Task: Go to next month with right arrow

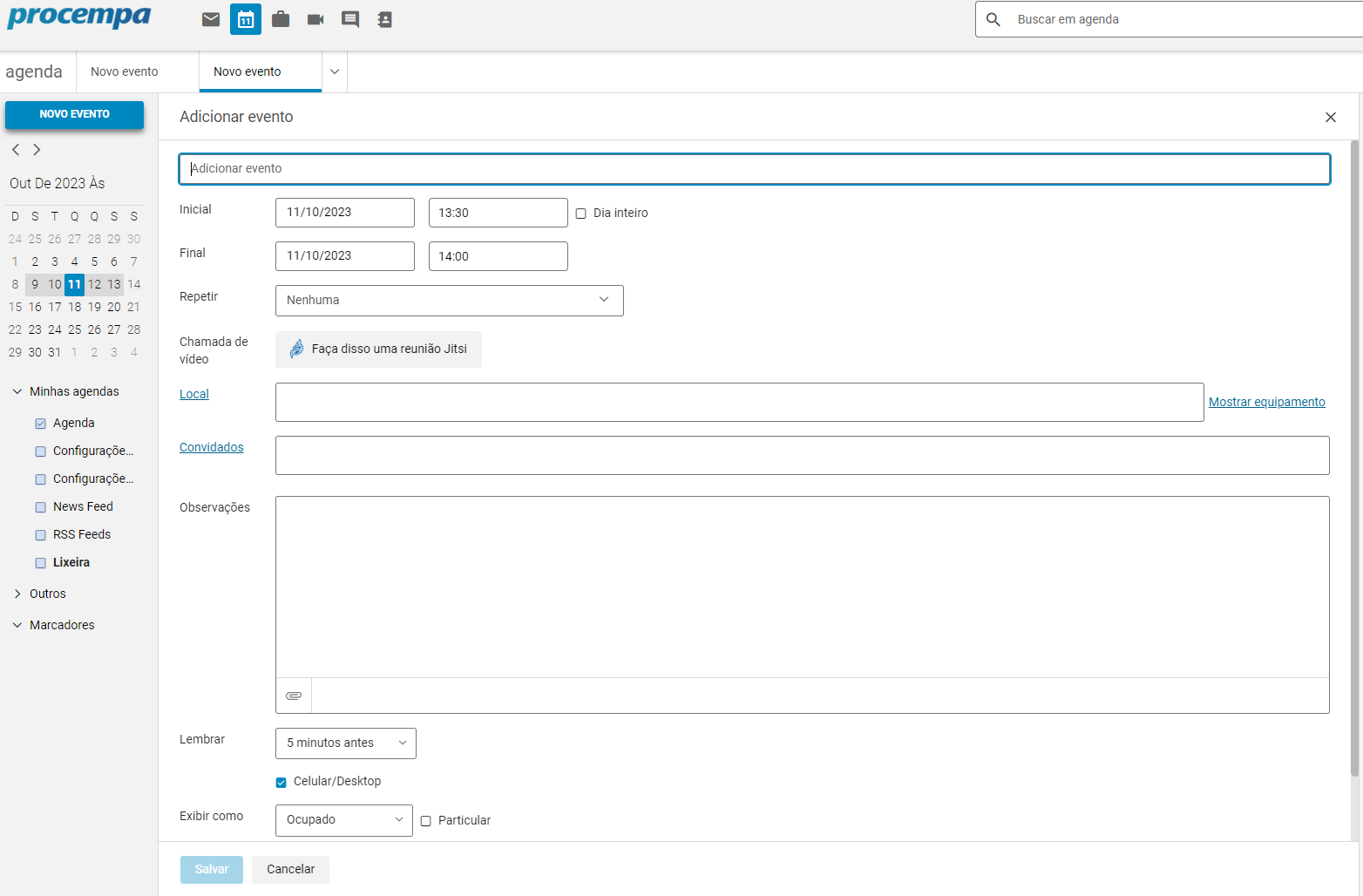Action: 37,150
